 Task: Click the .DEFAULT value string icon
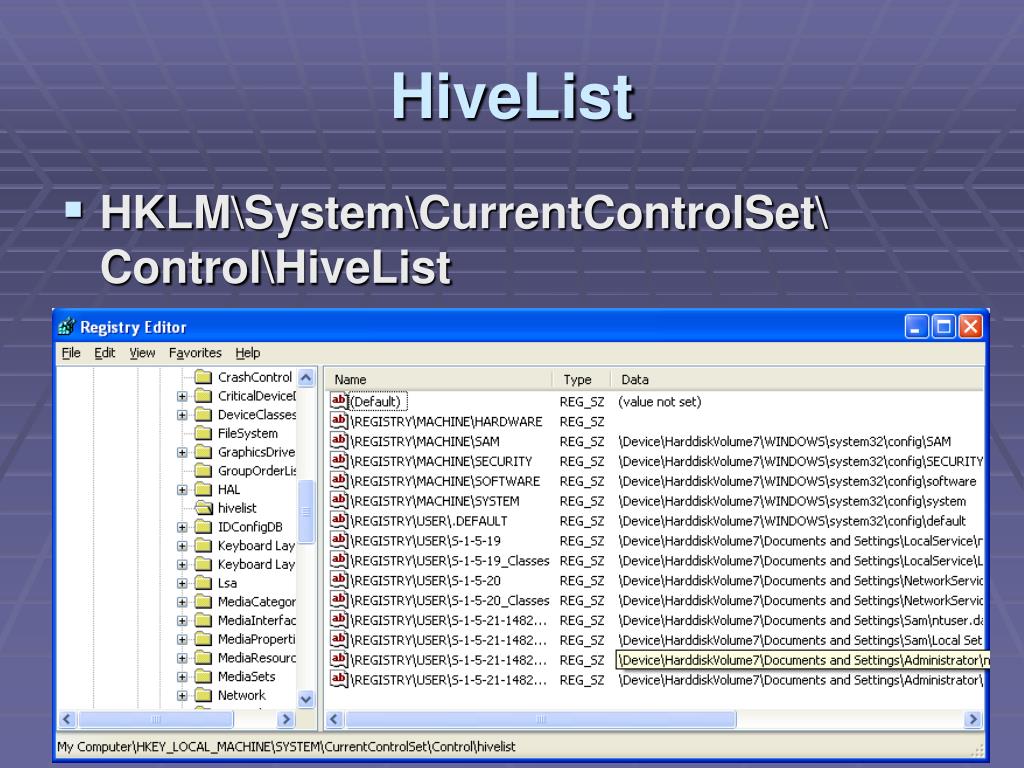(x=339, y=520)
